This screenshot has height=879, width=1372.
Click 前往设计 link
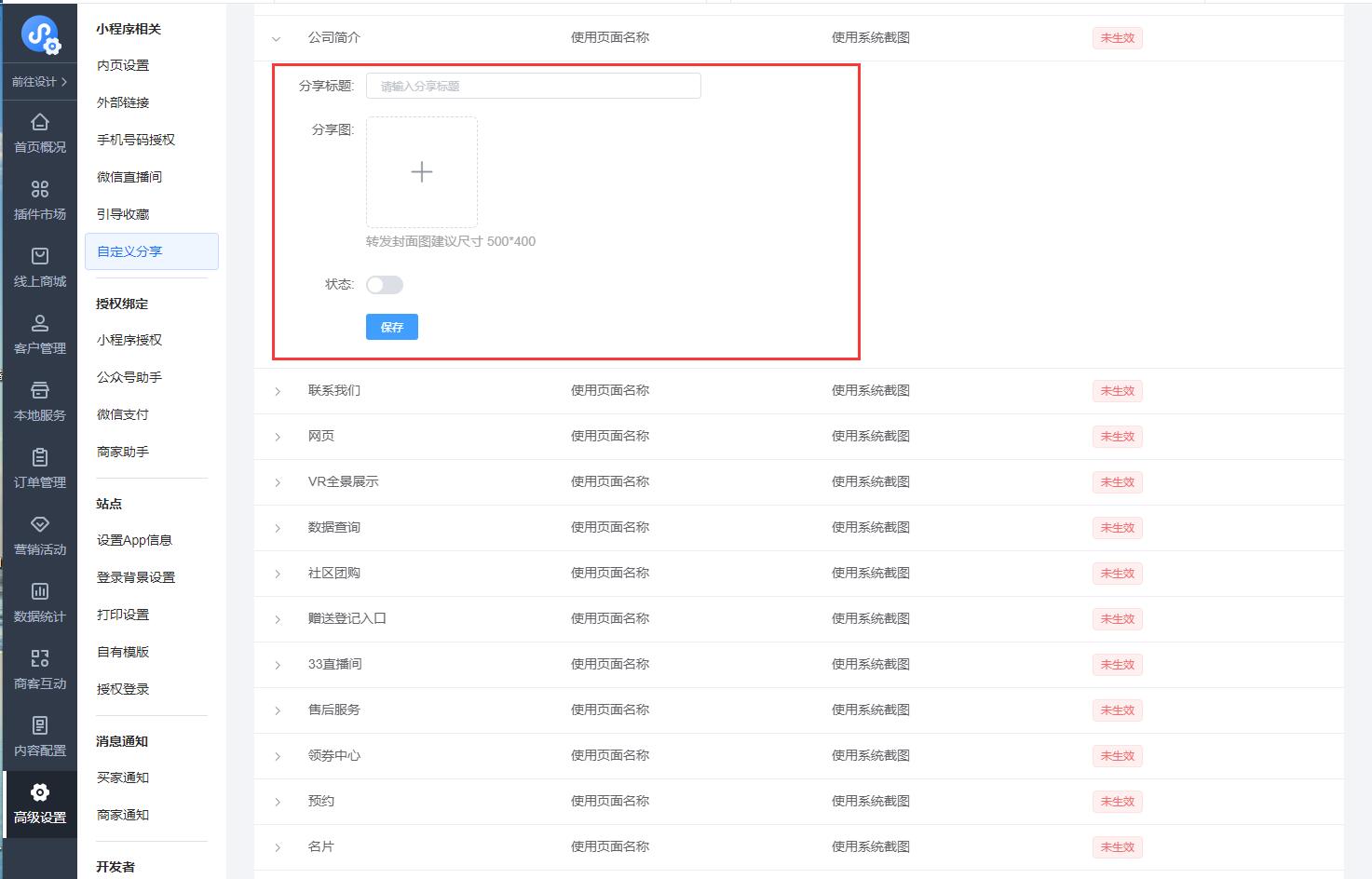point(39,82)
